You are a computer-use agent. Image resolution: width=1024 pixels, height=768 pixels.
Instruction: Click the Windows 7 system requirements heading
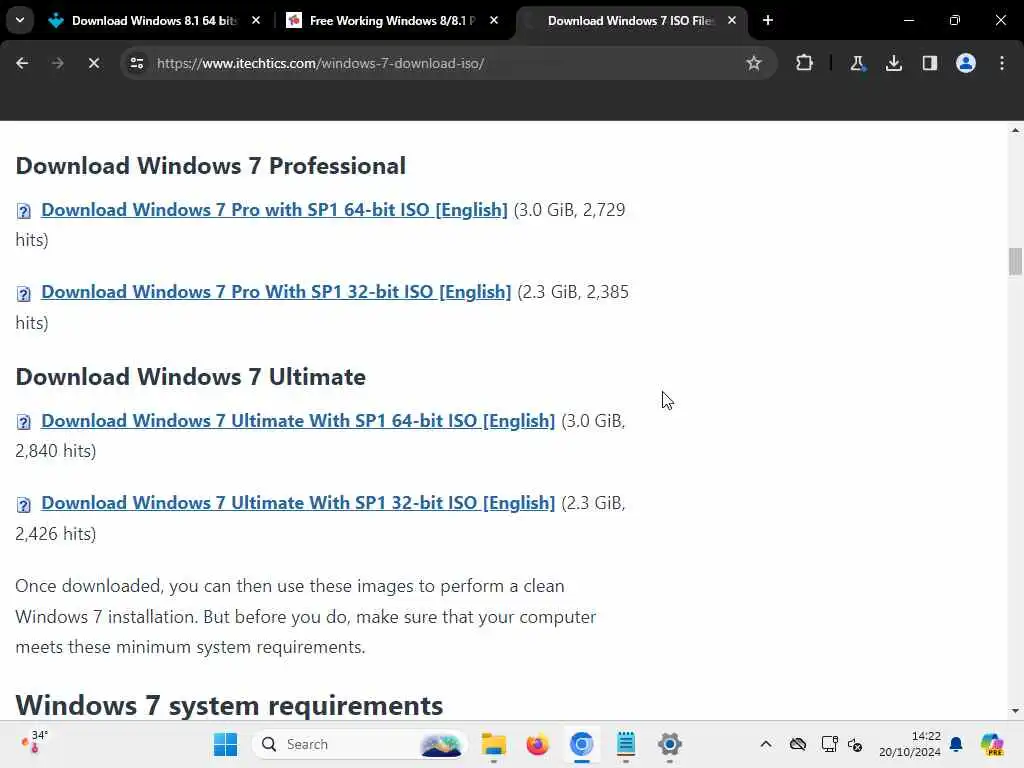point(229,705)
